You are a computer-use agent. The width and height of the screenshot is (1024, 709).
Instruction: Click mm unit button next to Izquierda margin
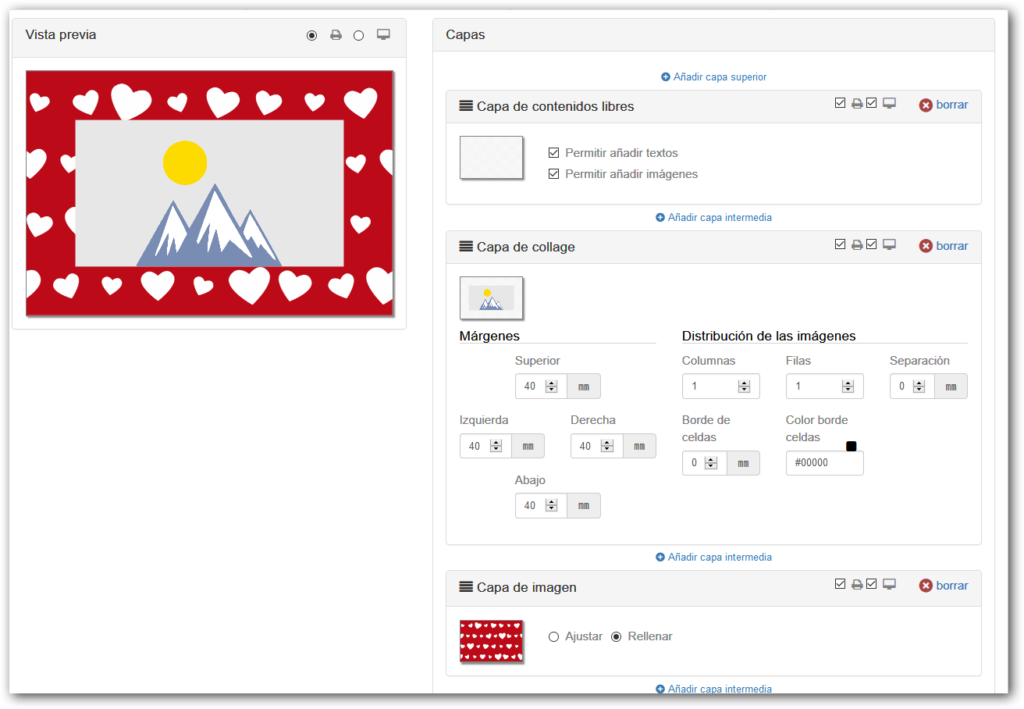pos(528,446)
